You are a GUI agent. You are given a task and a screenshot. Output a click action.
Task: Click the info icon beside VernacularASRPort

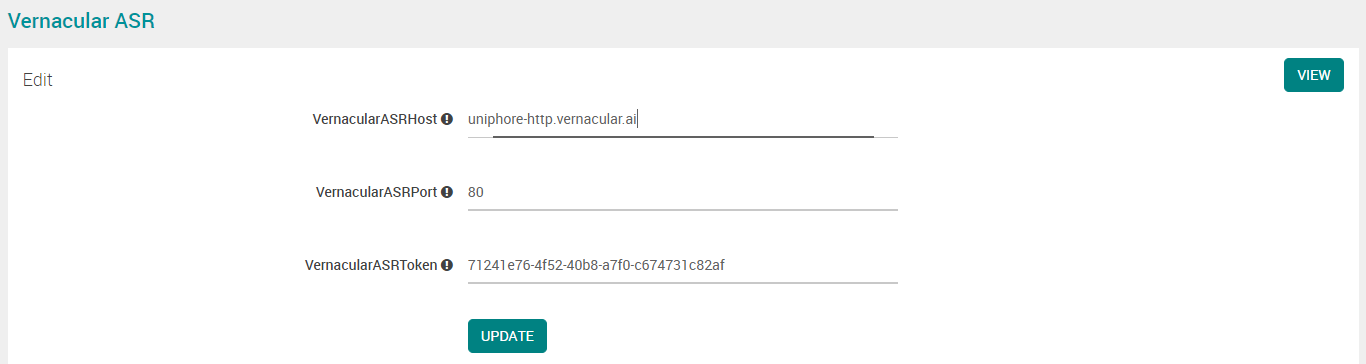point(447,192)
